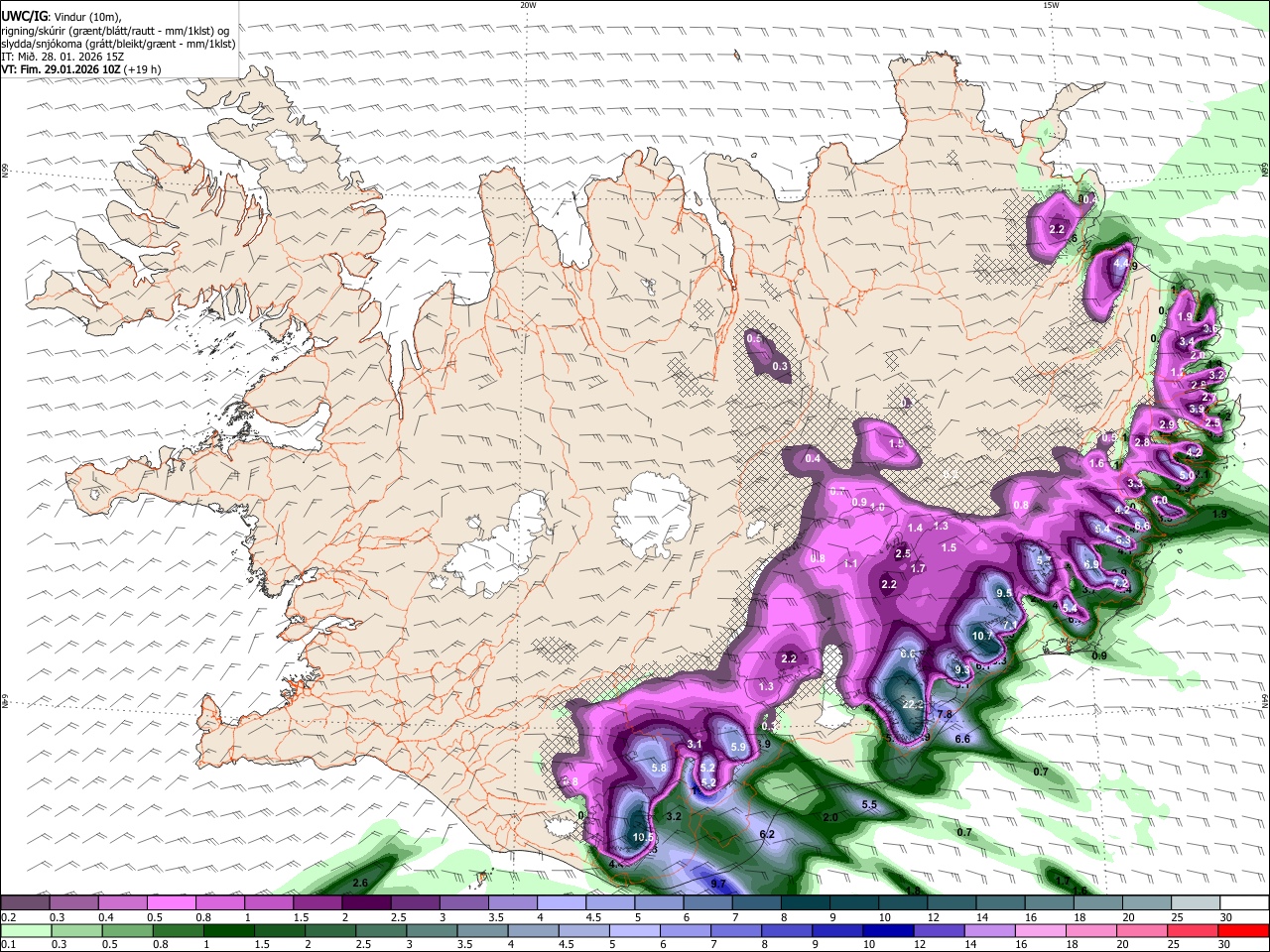Screen dimensions: 1270x952
Task: Click the lilac 14–16 rain legend swatch
Action: (991, 931)
